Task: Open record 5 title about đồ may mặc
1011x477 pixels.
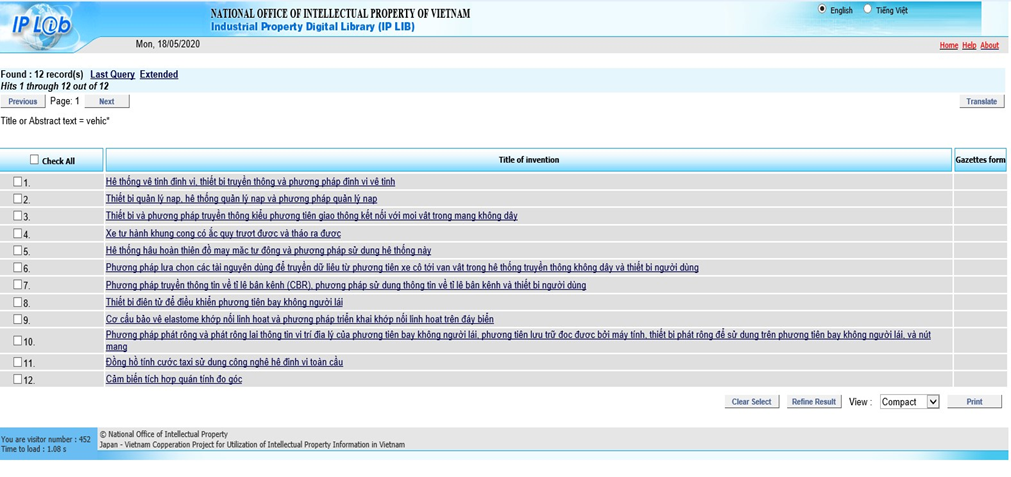Action: tap(268, 250)
